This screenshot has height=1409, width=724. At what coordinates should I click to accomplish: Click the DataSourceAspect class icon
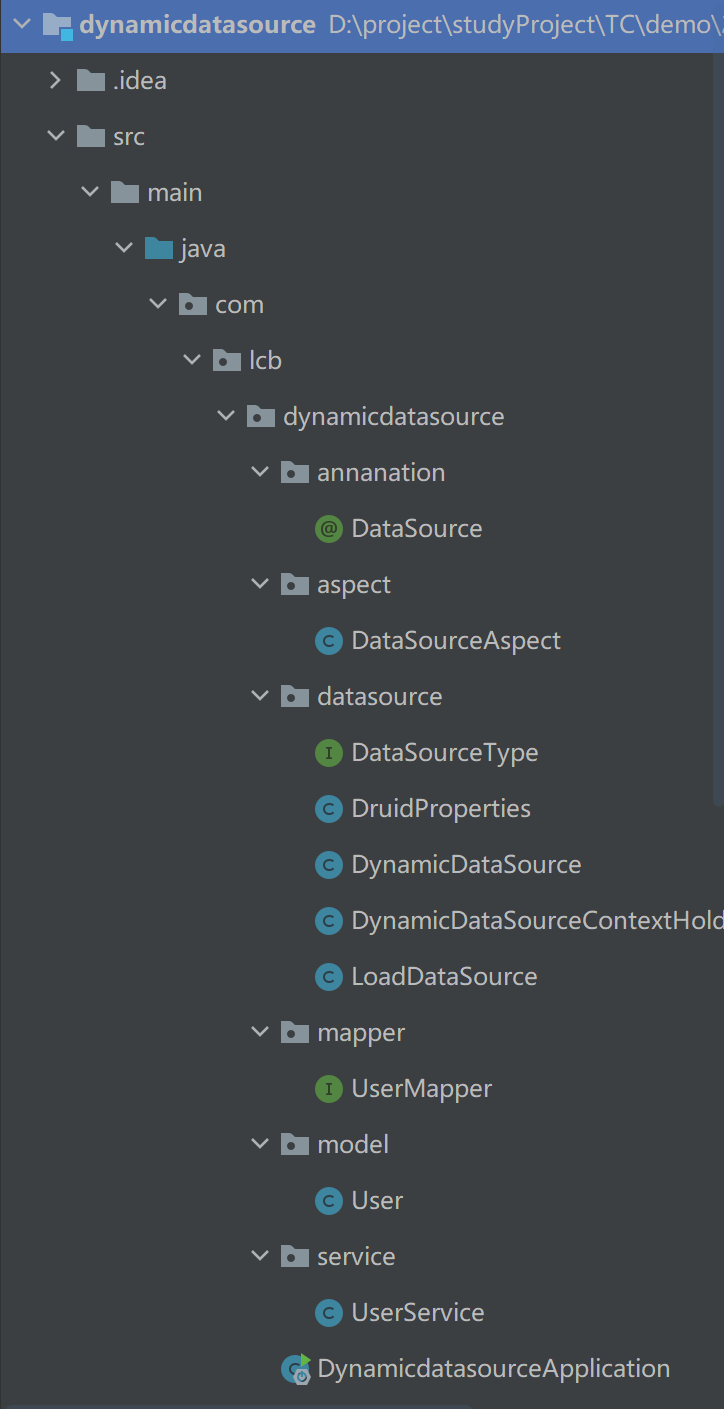click(x=328, y=641)
